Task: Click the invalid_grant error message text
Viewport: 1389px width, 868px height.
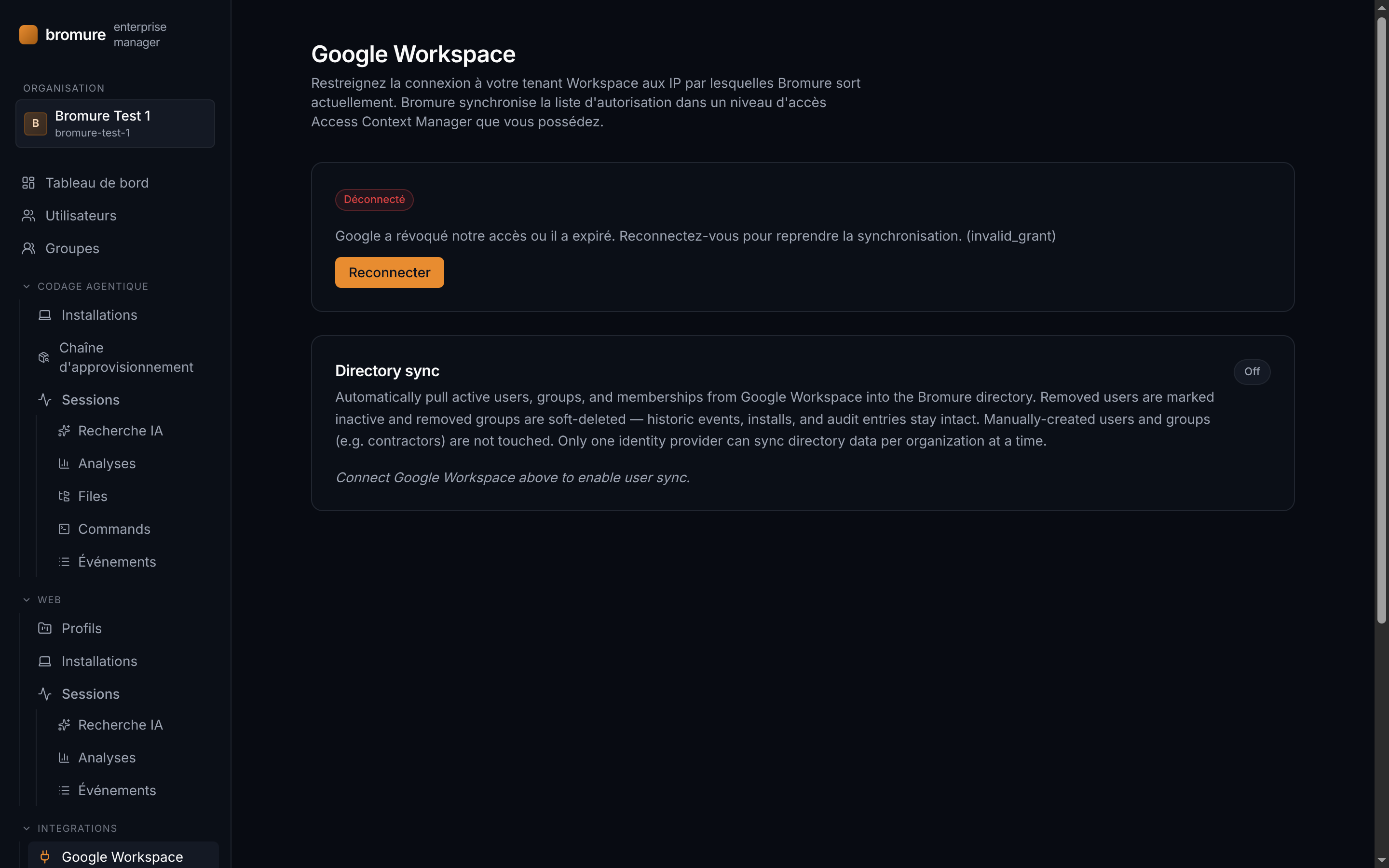Action: [x=695, y=235]
